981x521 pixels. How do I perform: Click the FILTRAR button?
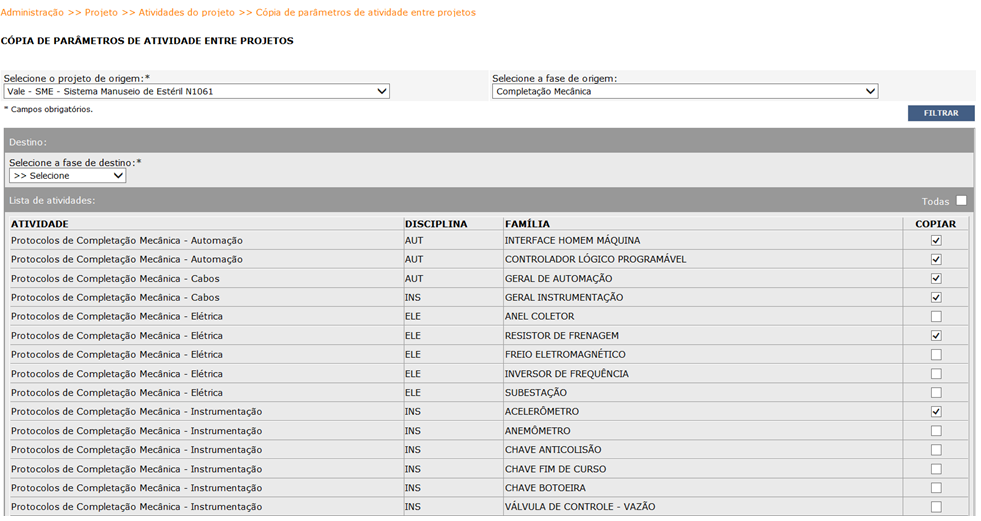pyautogui.click(x=941, y=113)
